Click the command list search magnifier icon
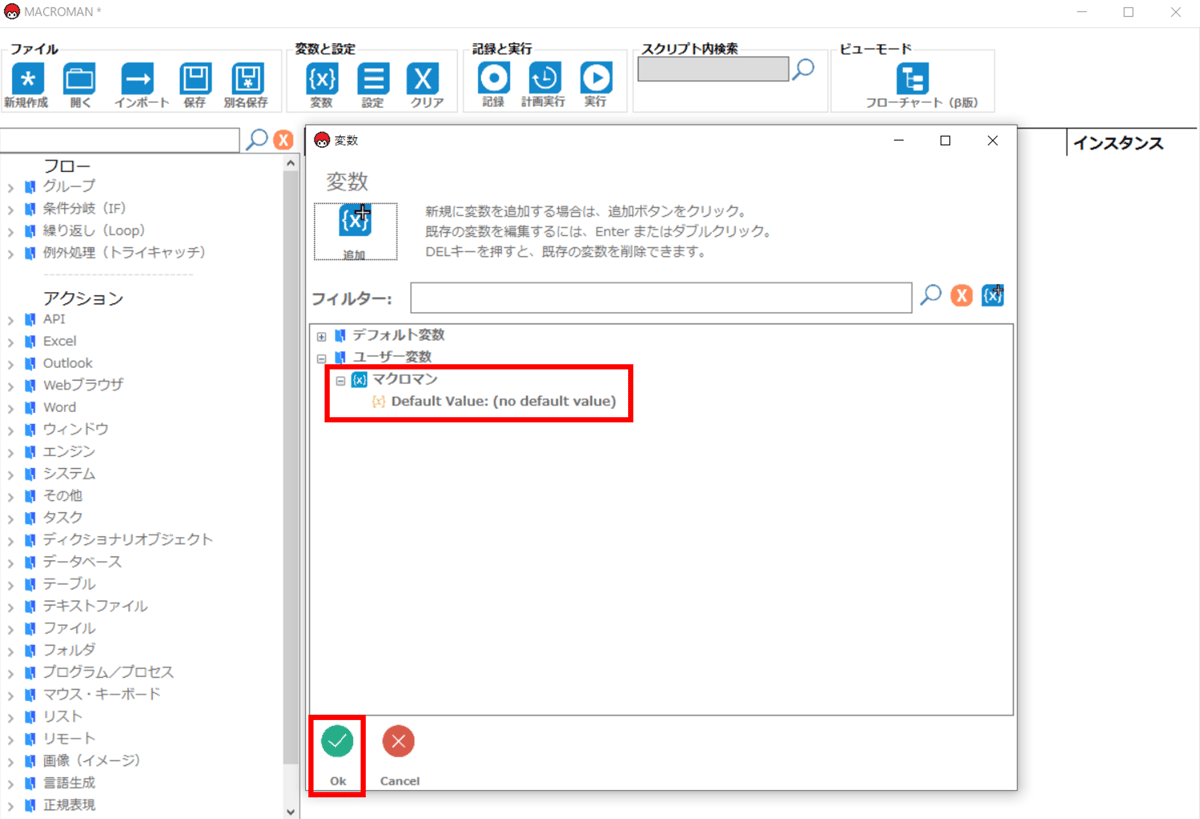1200x819 pixels. [257, 140]
